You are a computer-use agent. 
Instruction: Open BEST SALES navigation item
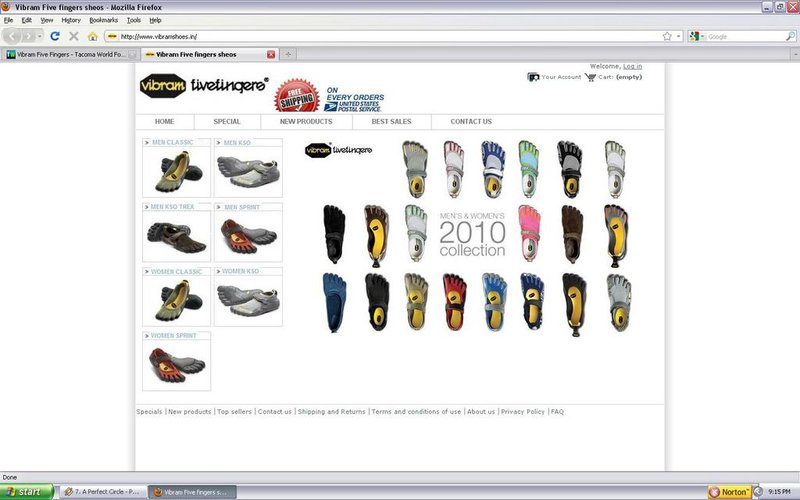[x=391, y=121]
